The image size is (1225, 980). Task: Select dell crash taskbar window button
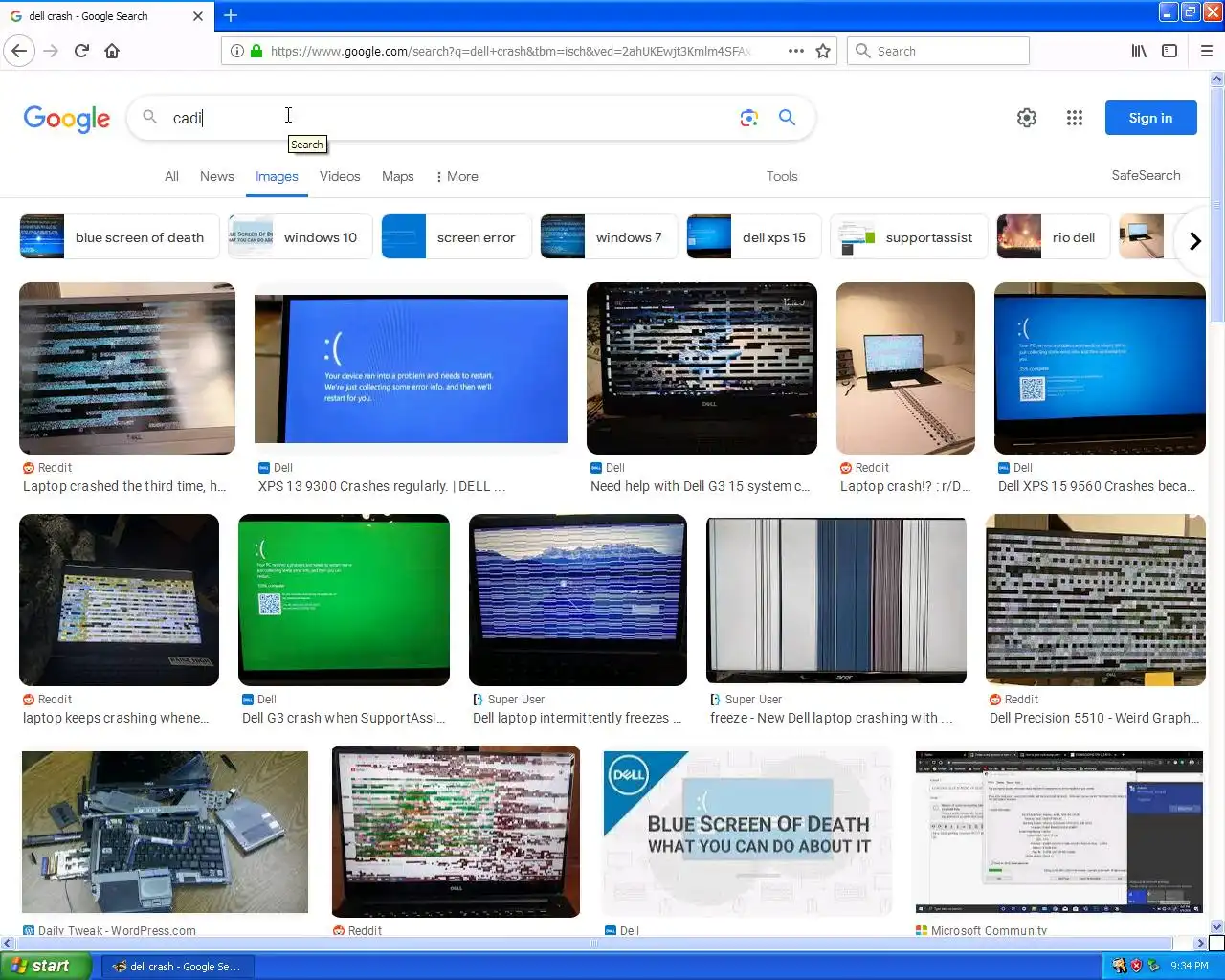point(176,967)
